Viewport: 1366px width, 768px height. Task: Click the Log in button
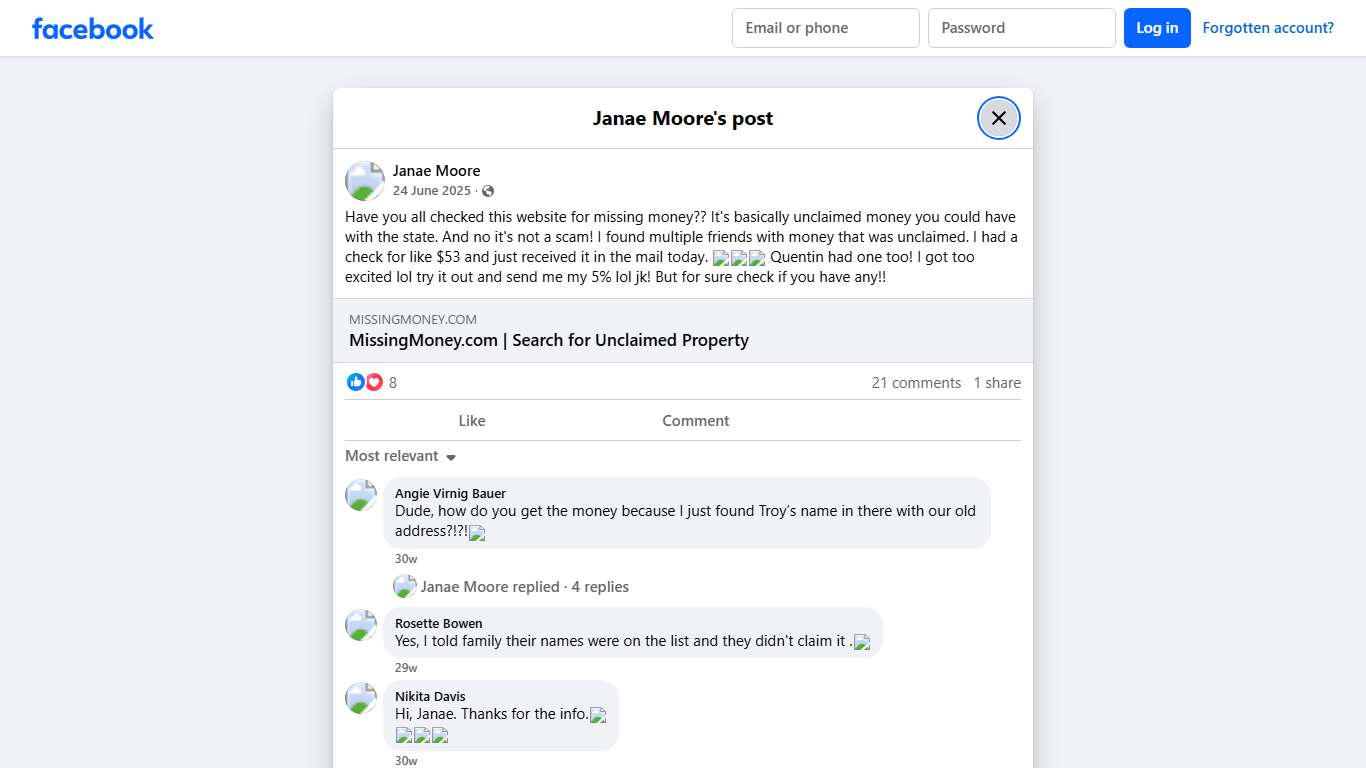click(x=1157, y=27)
